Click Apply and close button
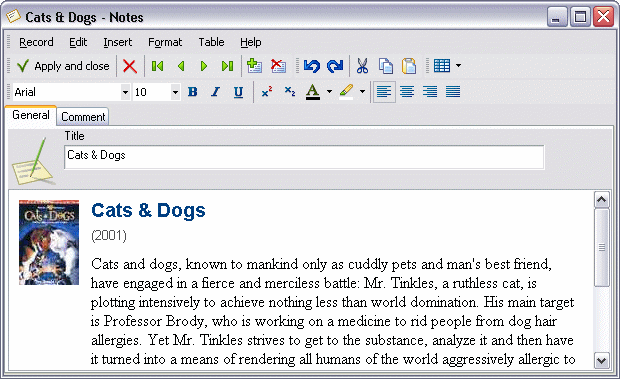 click(x=63, y=66)
